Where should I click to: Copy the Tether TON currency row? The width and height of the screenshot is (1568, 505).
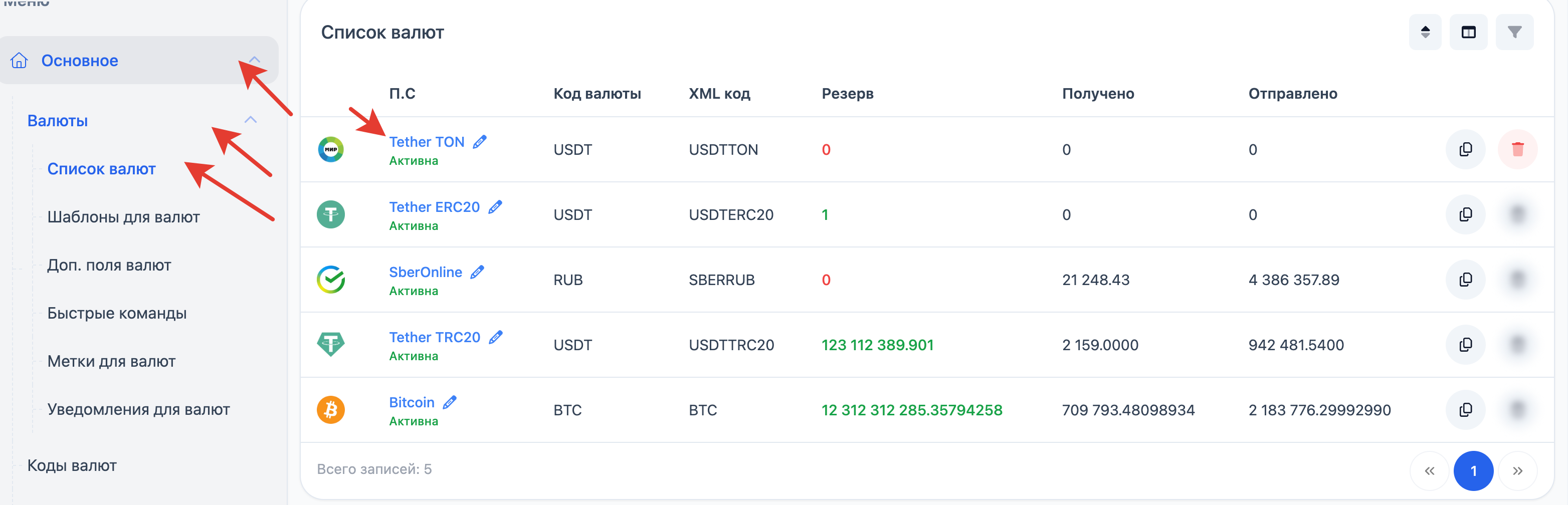coord(1465,150)
